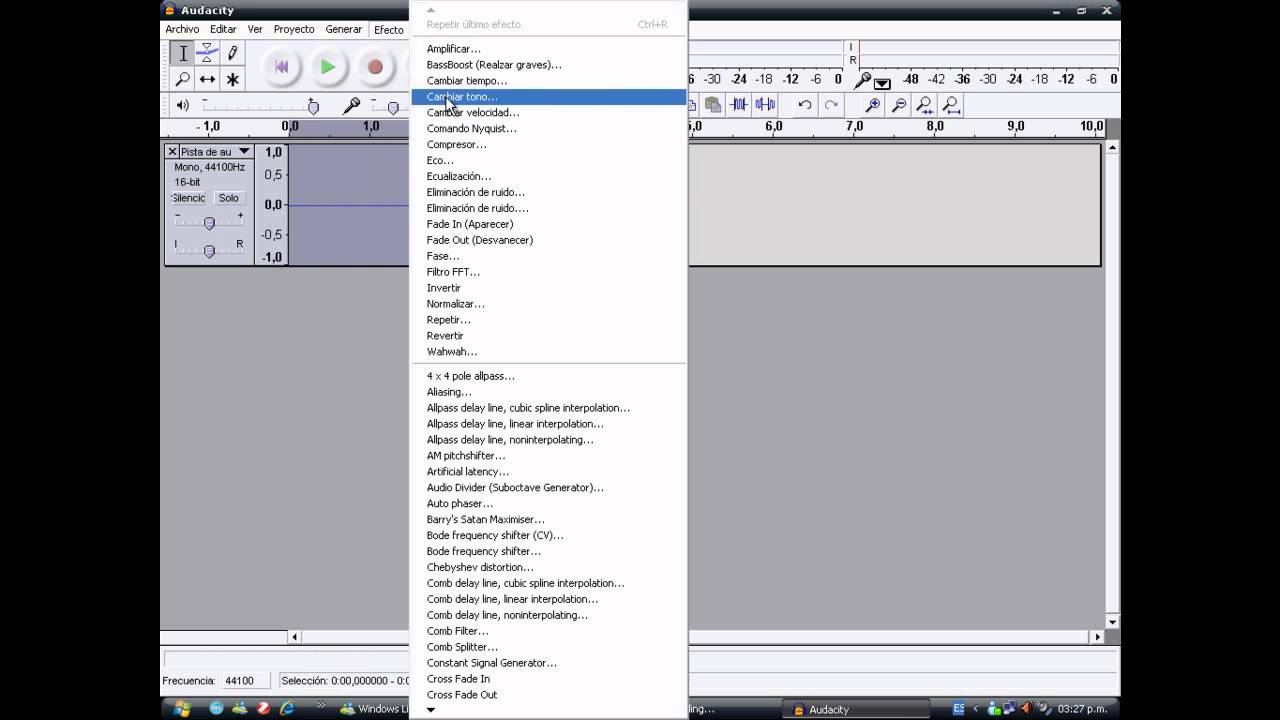The width and height of the screenshot is (1280, 720).
Task: Open the Ver menu
Action: click(255, 29)
